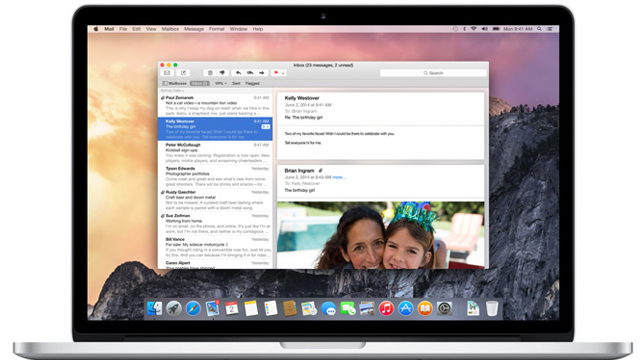Open Mail app icon in the Dock
Viewport: 640px width, 360px height.
tap(212, 309)
